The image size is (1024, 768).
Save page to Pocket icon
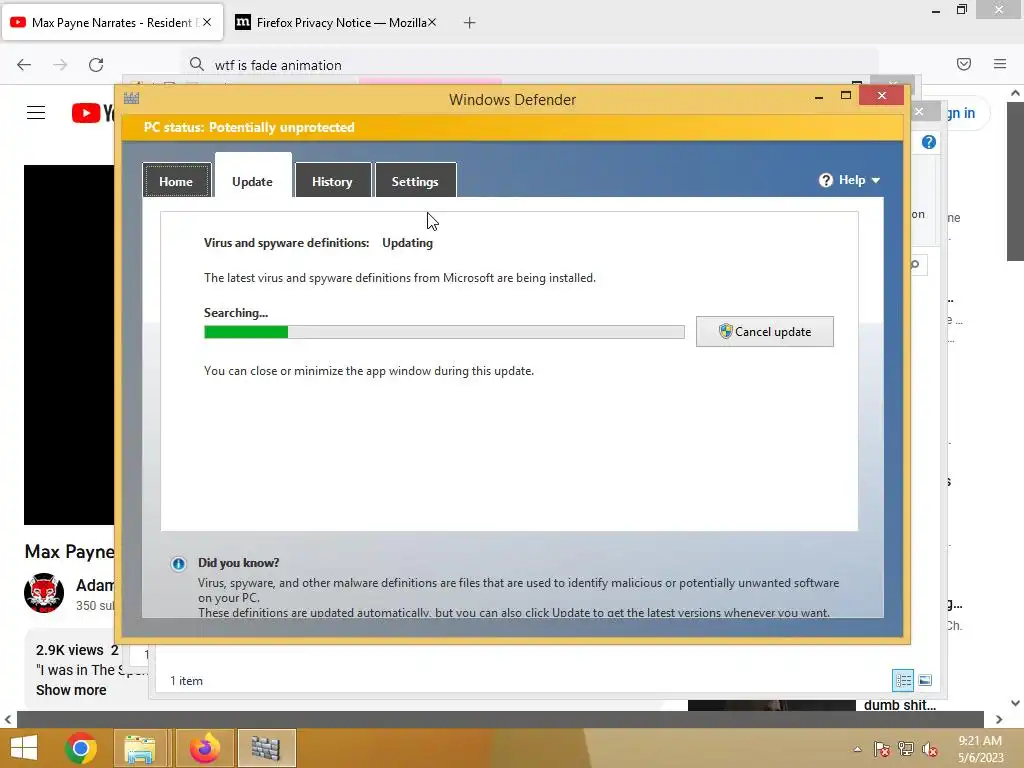964,64
